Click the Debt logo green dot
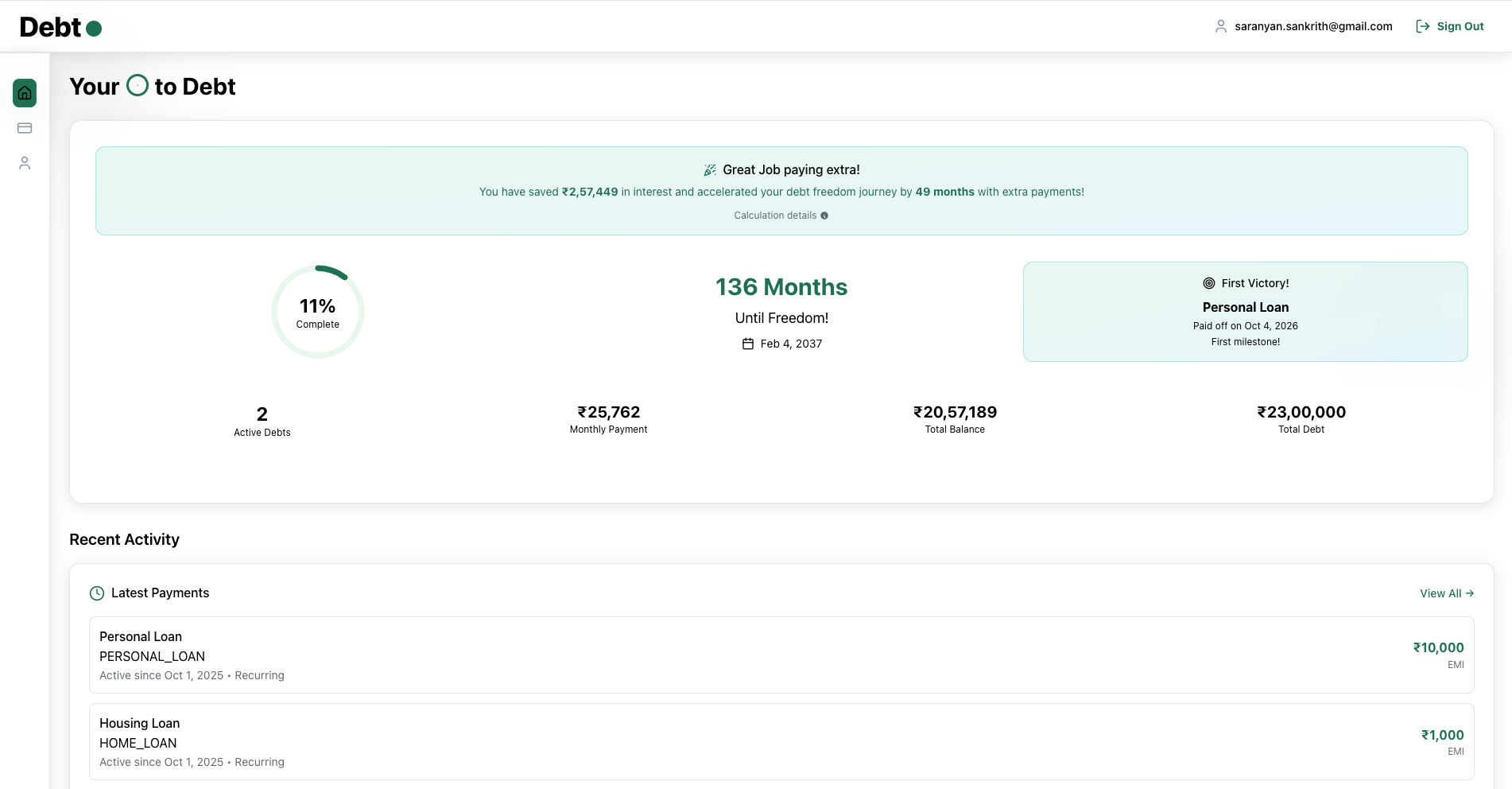This screenshot has height=789, width=1512. 94,29
